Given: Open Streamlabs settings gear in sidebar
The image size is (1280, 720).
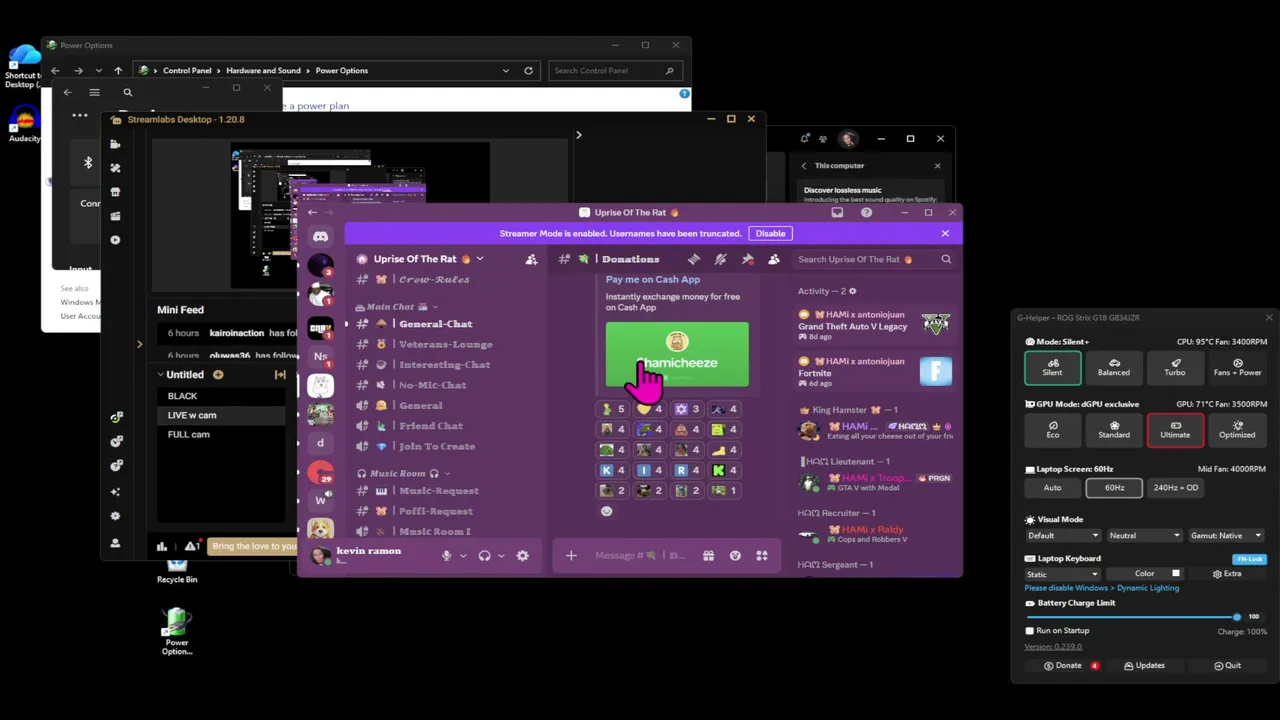Looking at the screenshot, I should pyautogui.click(x=115, y=516).
